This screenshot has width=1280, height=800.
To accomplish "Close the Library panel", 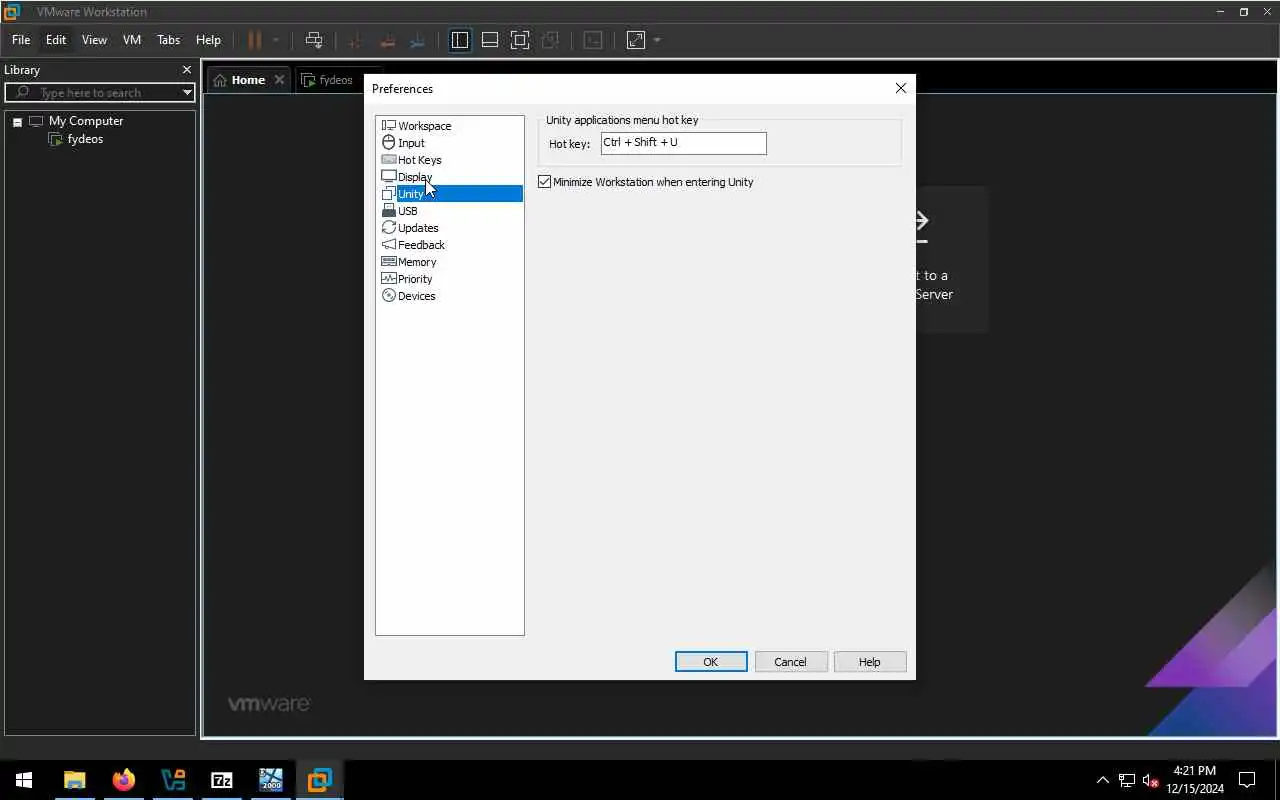I will [186, 70].
